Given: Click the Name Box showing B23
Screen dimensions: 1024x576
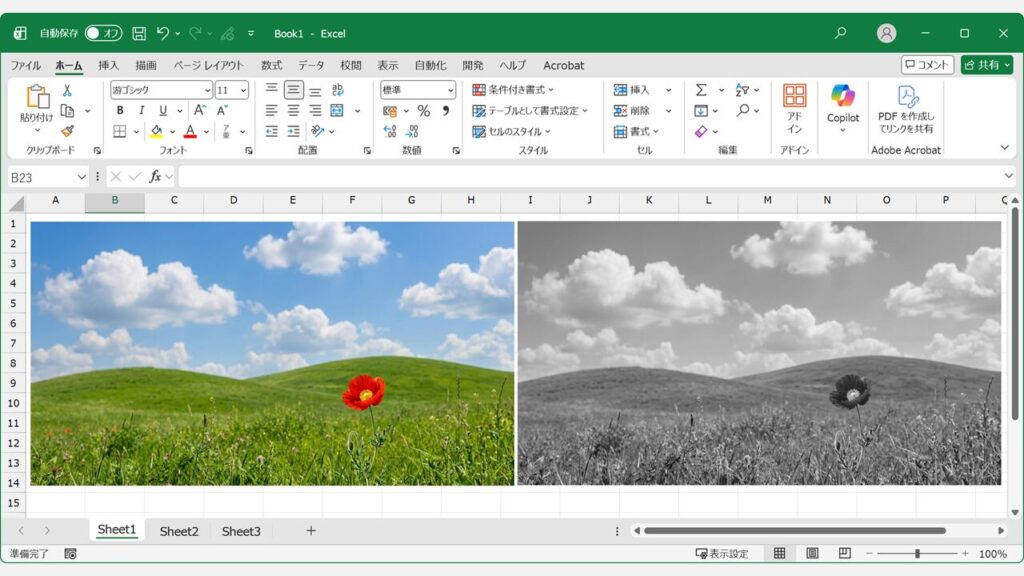Looking at the screenshot, I should 42,177.
